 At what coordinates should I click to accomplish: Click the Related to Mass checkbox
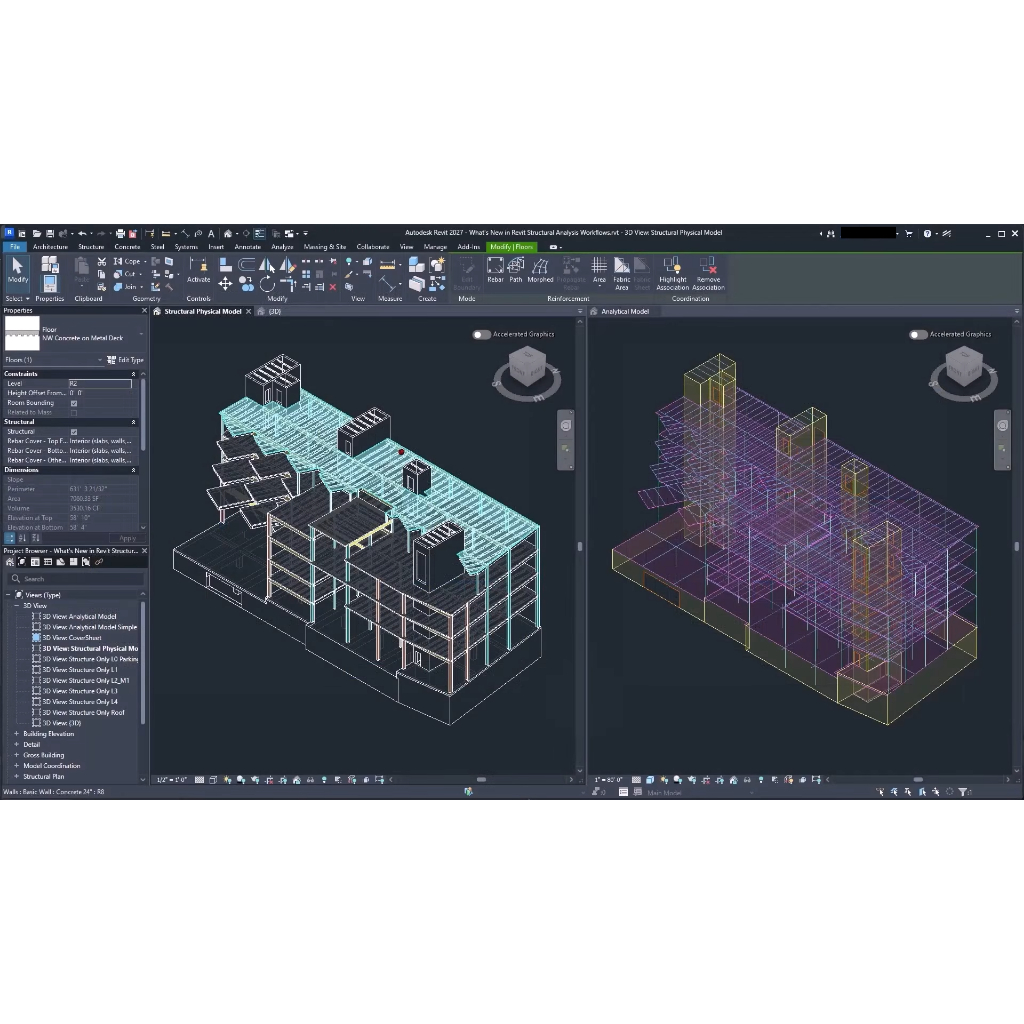[x=74, y=413]
